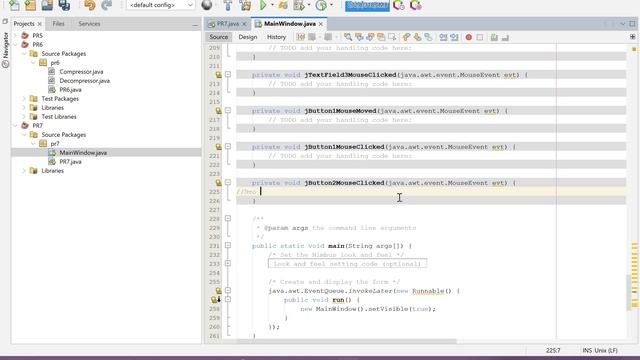
Task: Select MainWindow.java in project tree
Action: point(83,152)
